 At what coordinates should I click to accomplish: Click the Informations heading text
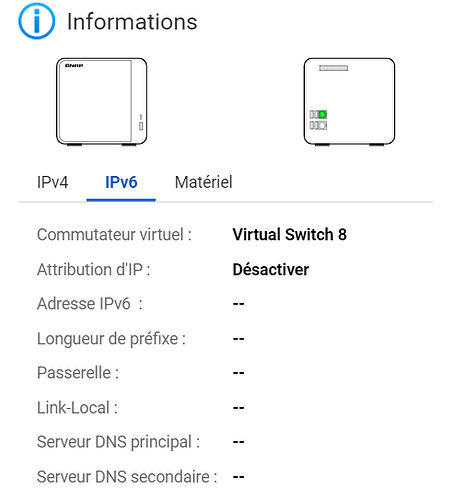coord(132,22)
